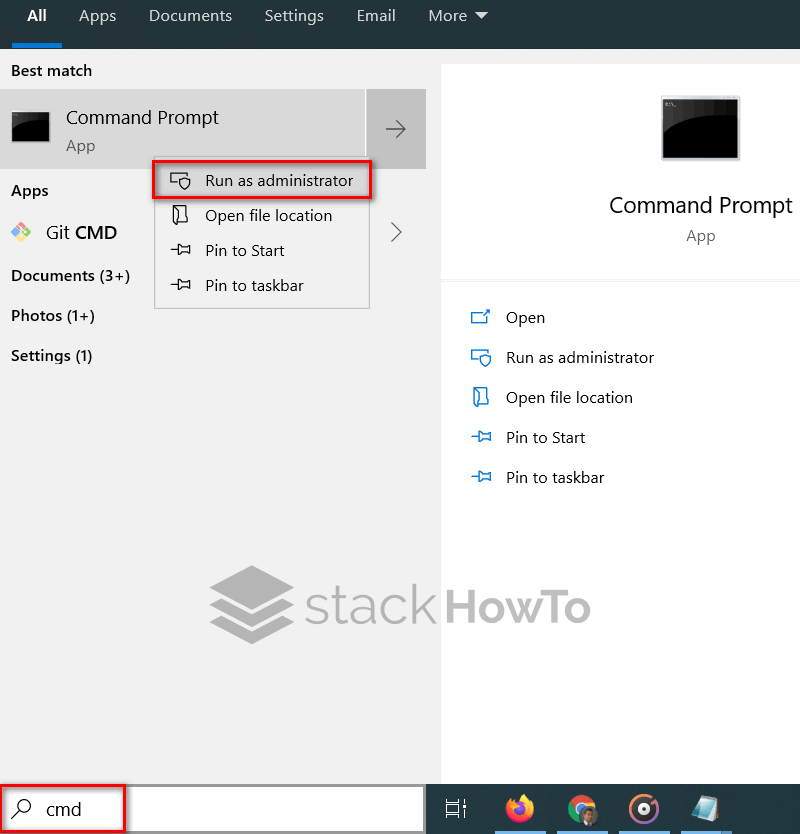Click Run as administrator in right preview pane

[x=581, y=357]
